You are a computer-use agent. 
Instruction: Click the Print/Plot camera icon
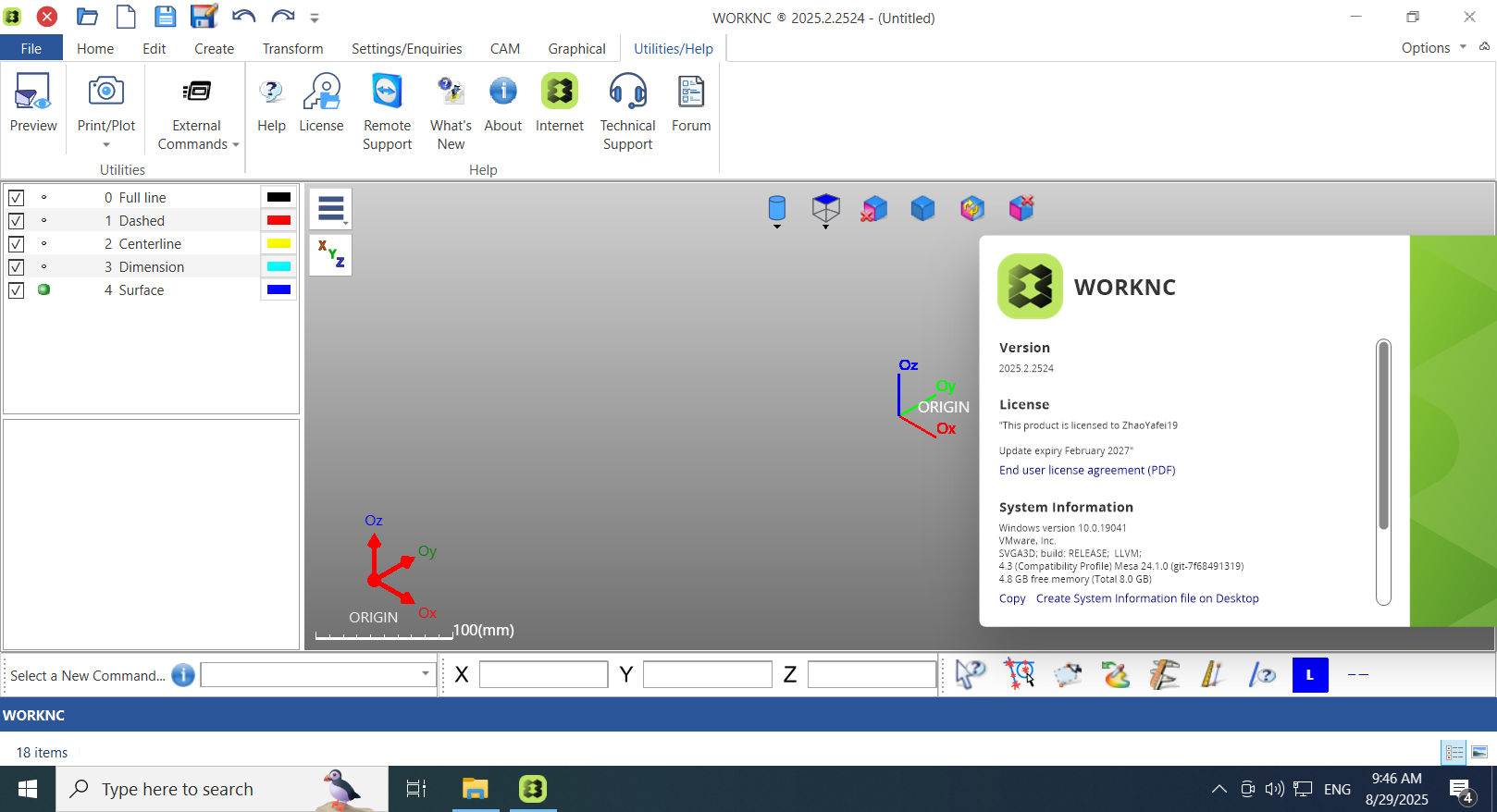coord(106,92)
